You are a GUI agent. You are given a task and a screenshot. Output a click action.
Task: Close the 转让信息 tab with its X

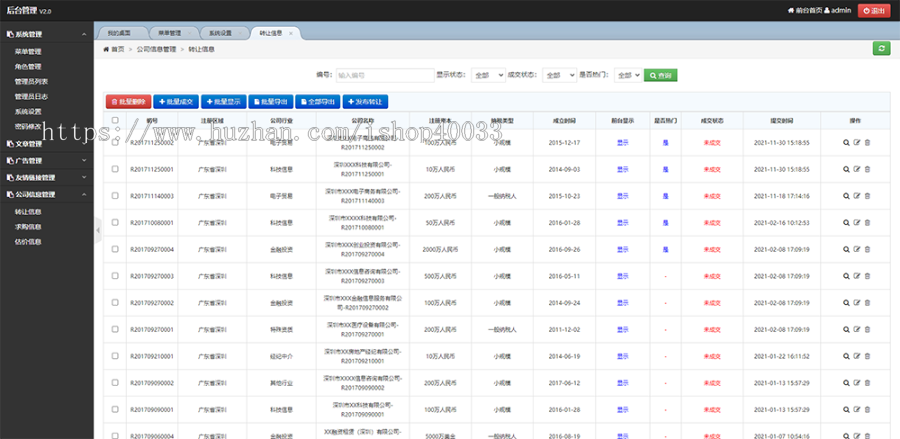point(291,33)
